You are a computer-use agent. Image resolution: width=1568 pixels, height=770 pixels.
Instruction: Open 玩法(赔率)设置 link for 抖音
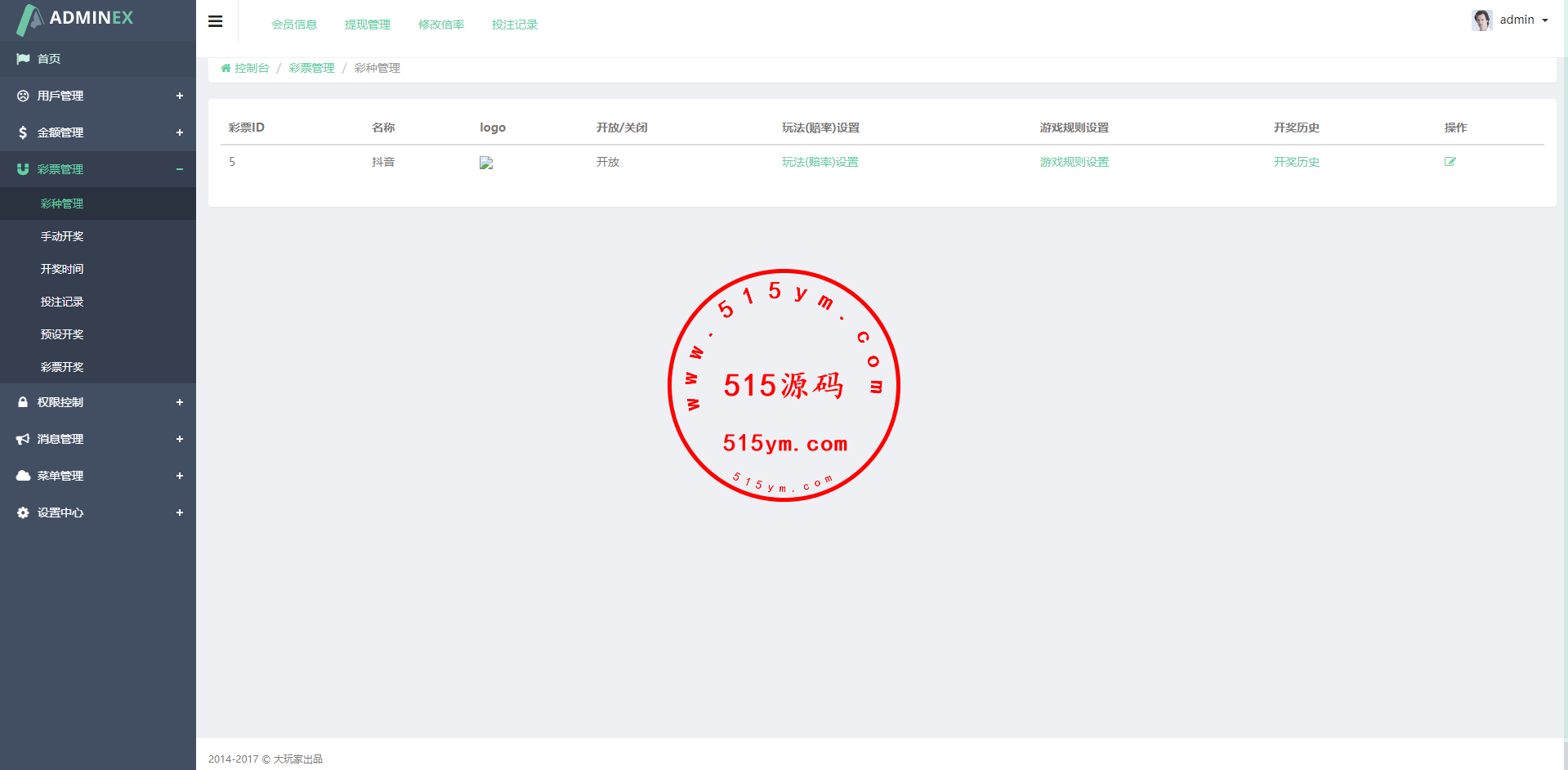(x=820, y=162)
